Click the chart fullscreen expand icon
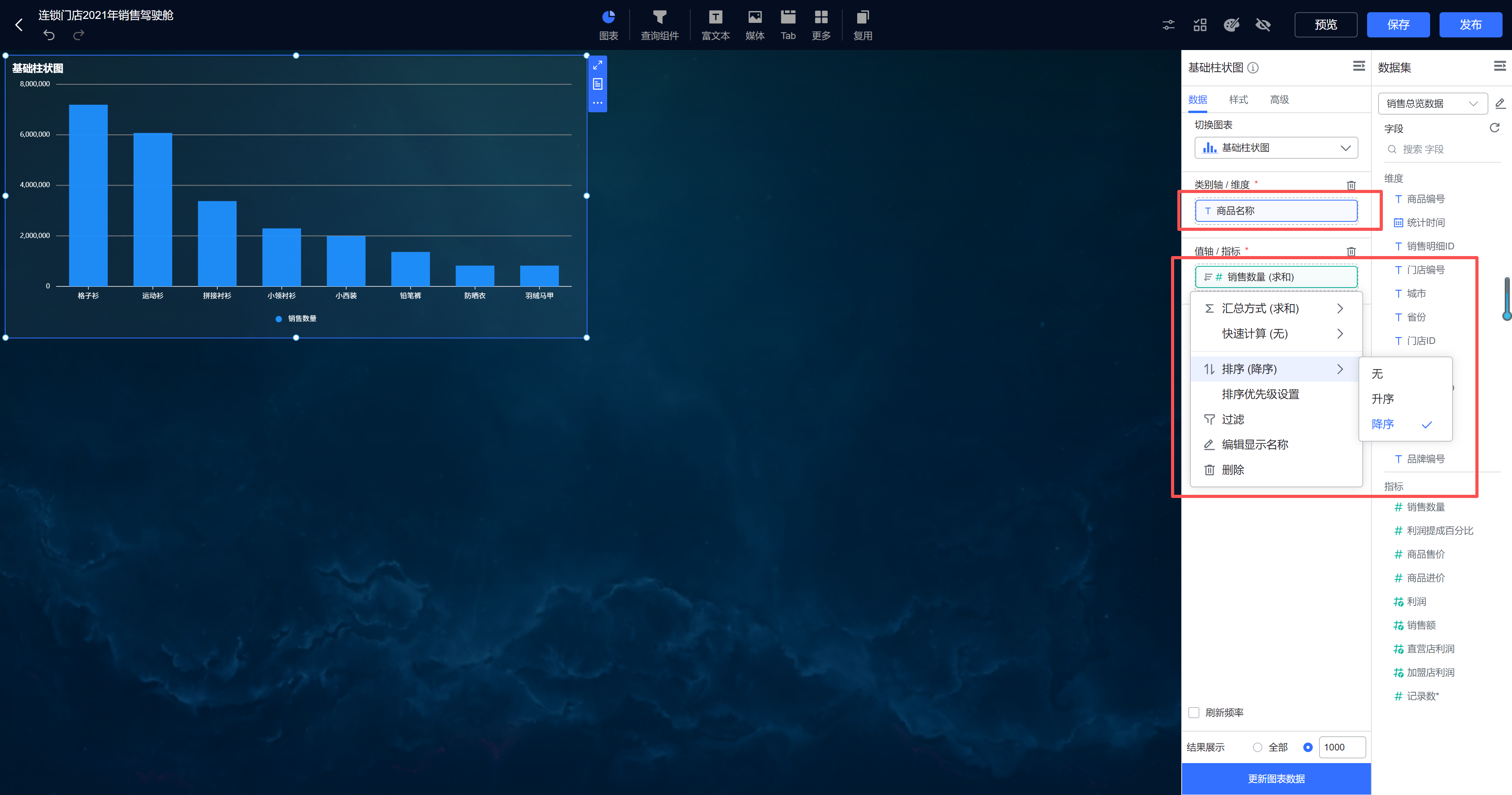 598,65
